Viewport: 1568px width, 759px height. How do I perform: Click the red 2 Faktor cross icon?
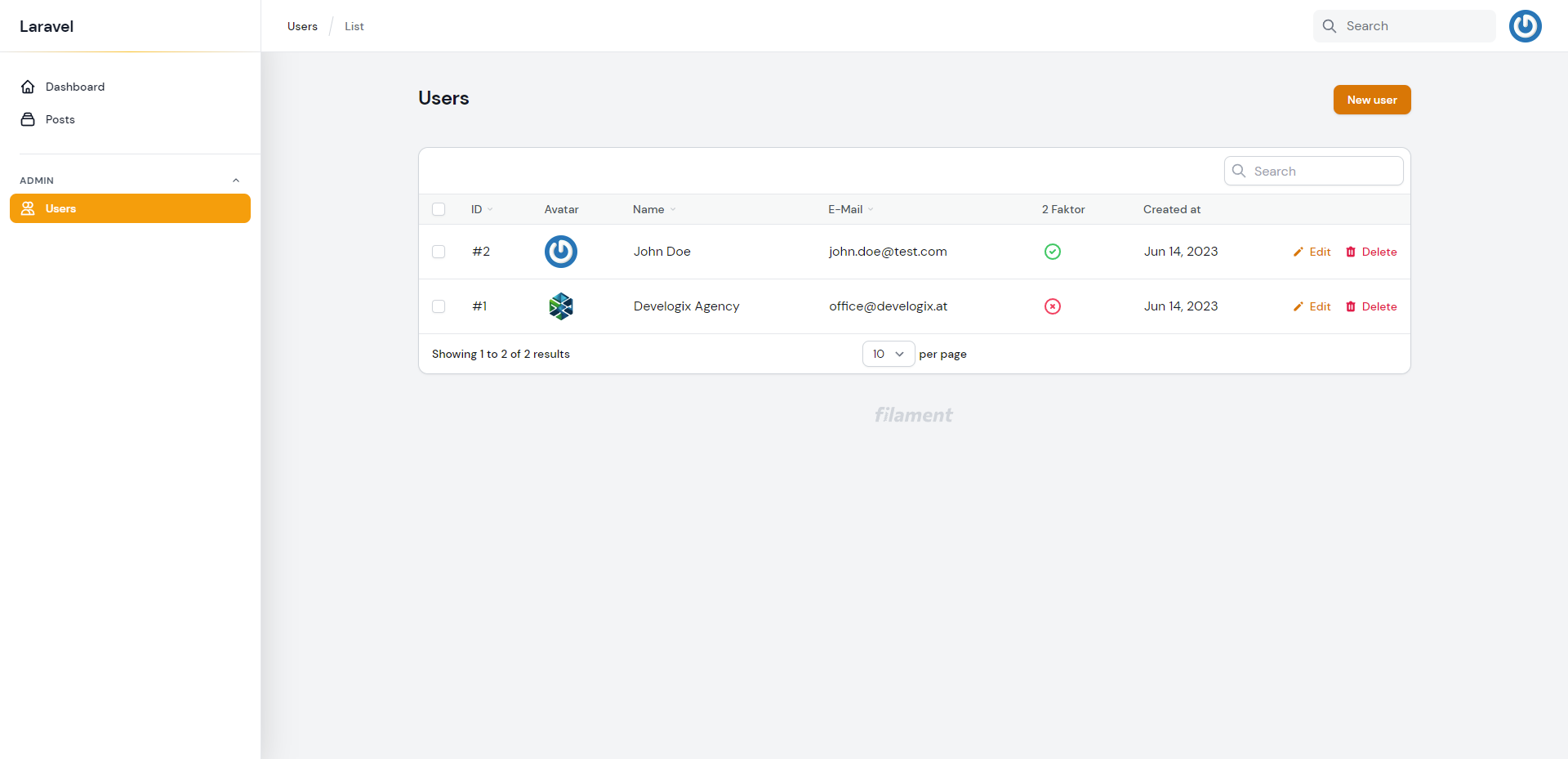tap(1053, 306)
